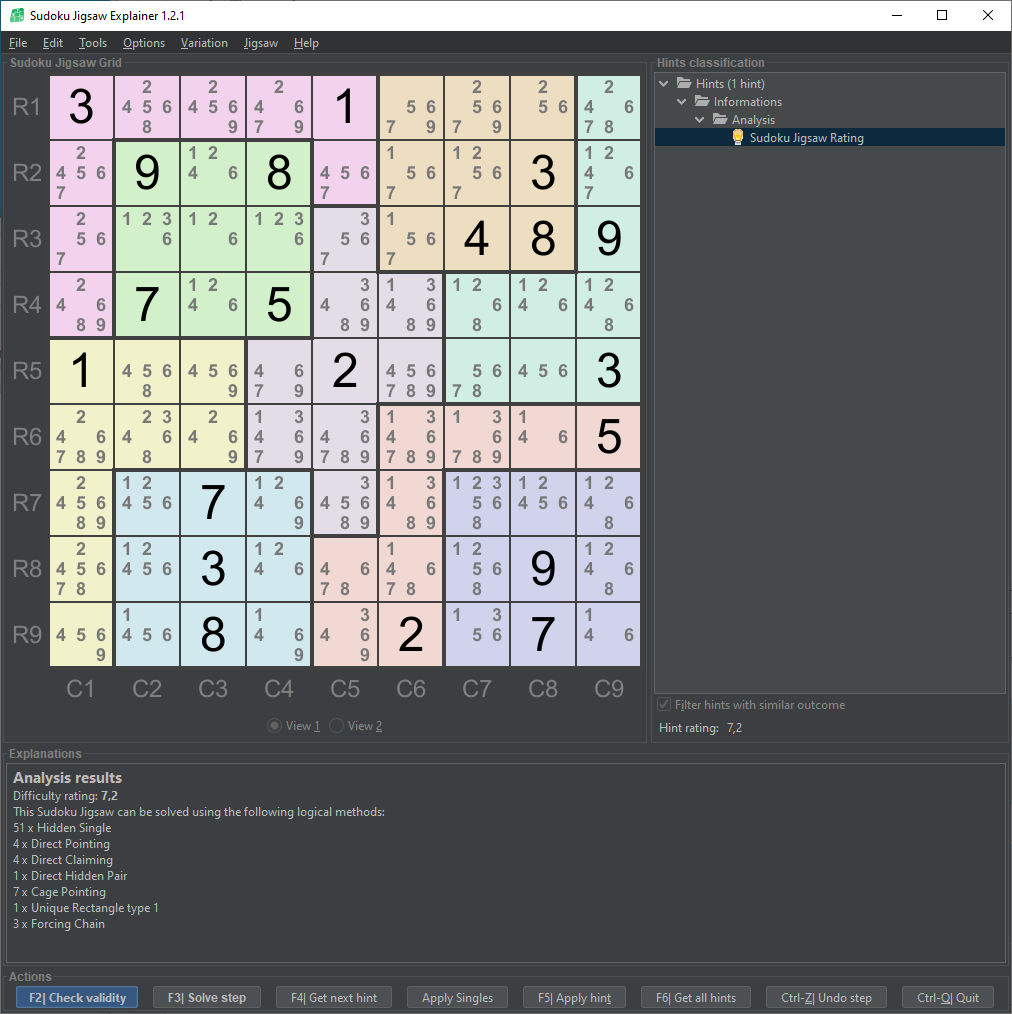Select the pink cell R1C1 containing 3

(x=81, y=107)
